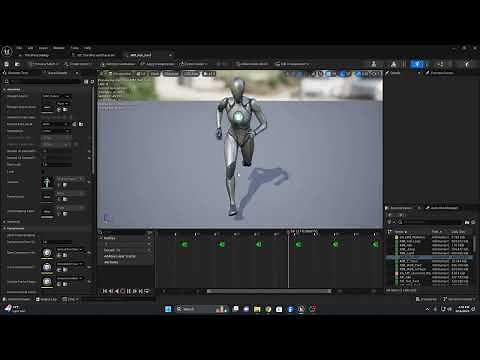Toggle the loop playback button
Screen dimensions: 480x360
[x=147, y=291]
